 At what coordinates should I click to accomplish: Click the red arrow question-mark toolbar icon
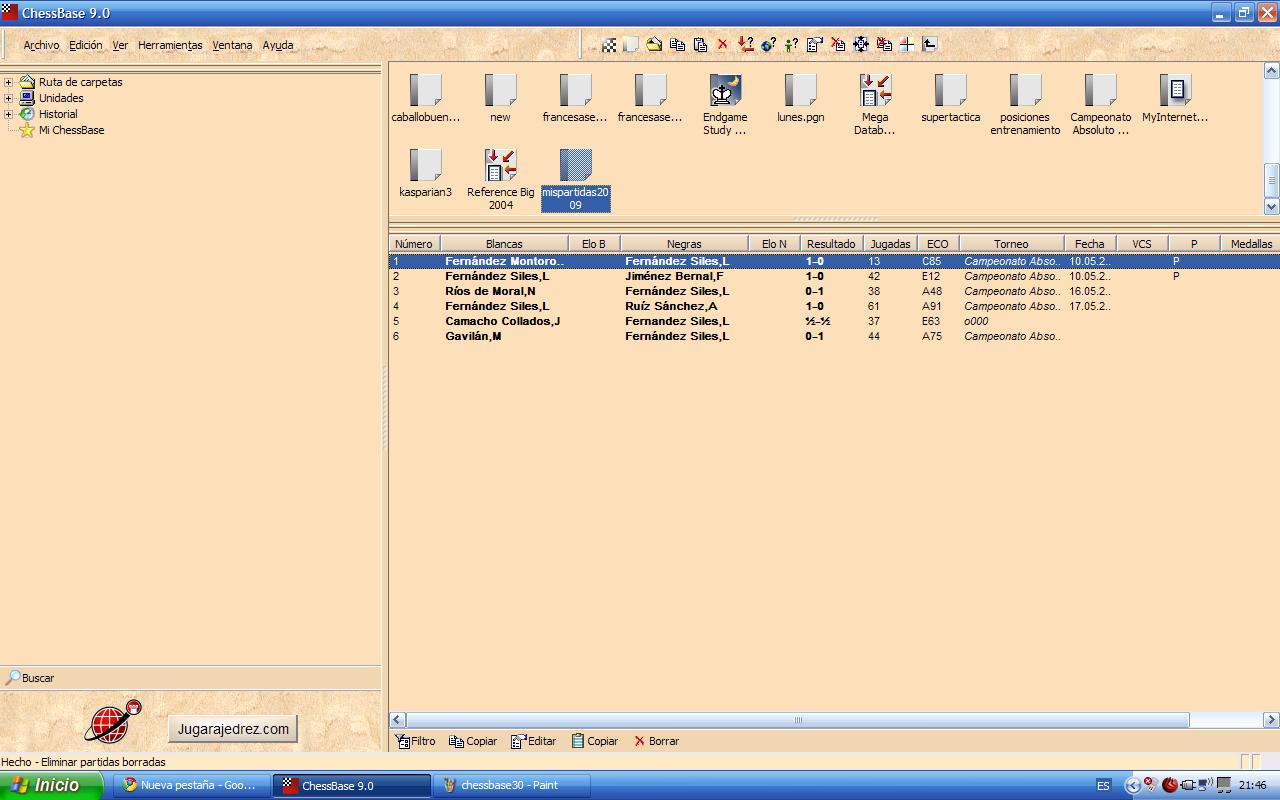[x=745, y=44]
